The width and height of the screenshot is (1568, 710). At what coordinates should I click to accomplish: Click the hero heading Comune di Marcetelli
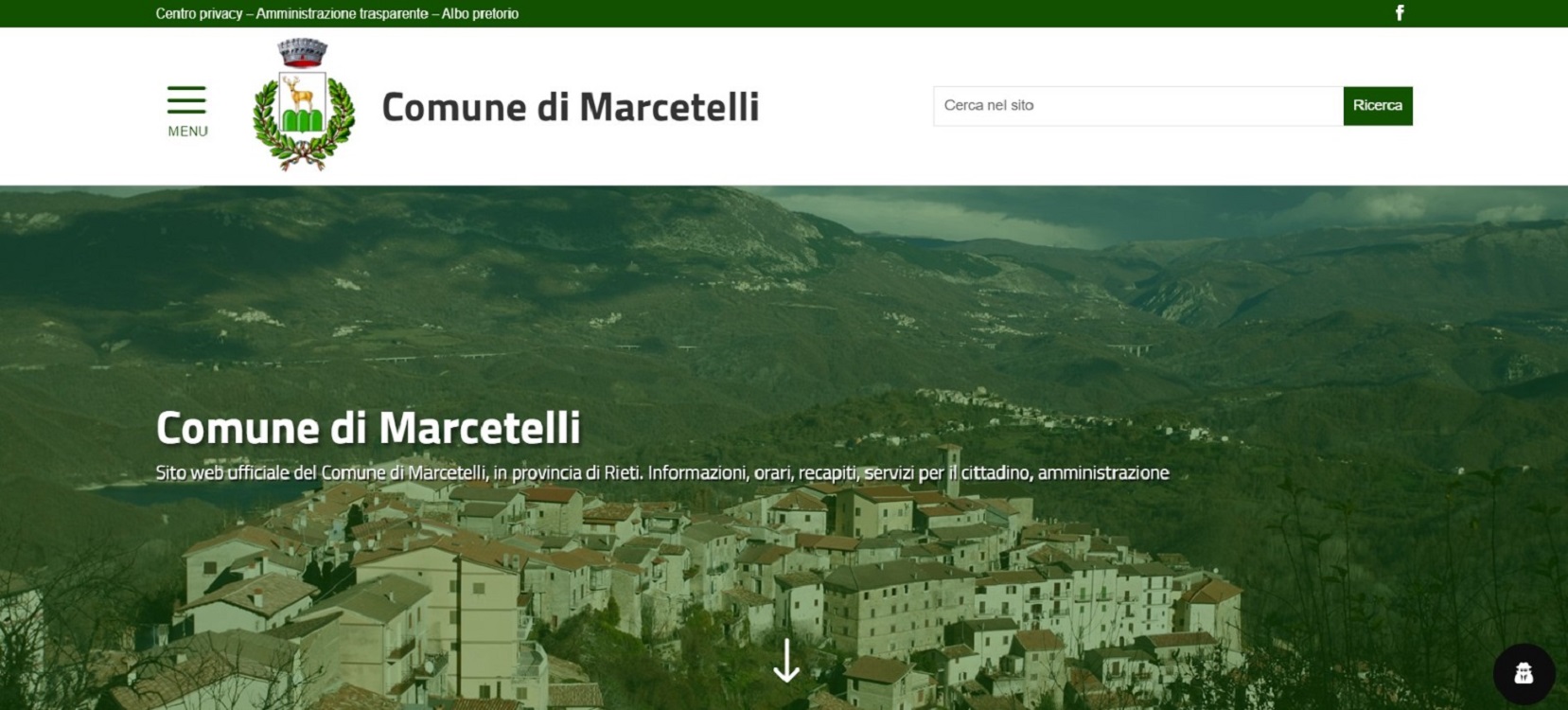(368, 428)
